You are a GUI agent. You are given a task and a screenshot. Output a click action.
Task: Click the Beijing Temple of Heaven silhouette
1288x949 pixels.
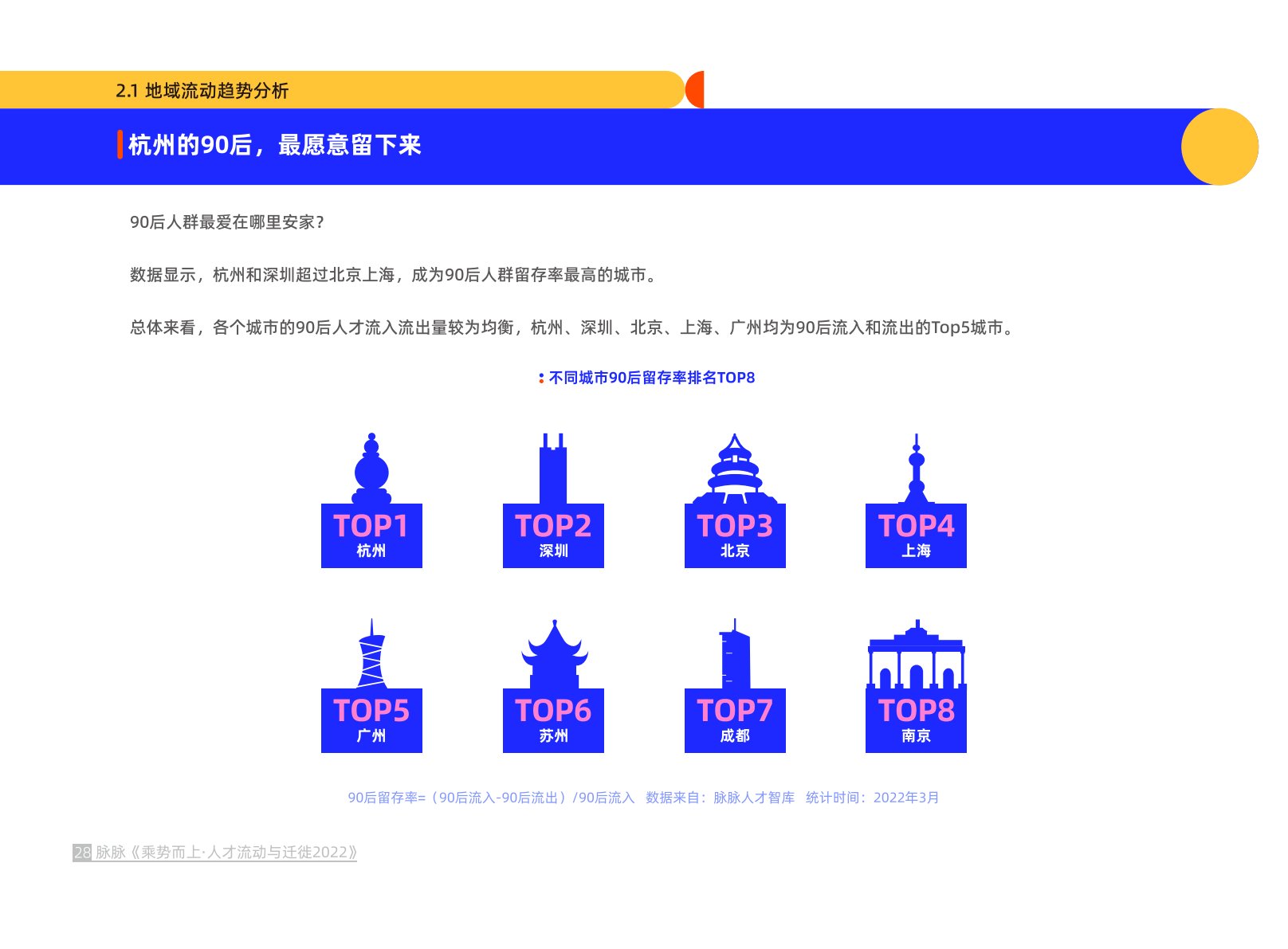(735, 469)
